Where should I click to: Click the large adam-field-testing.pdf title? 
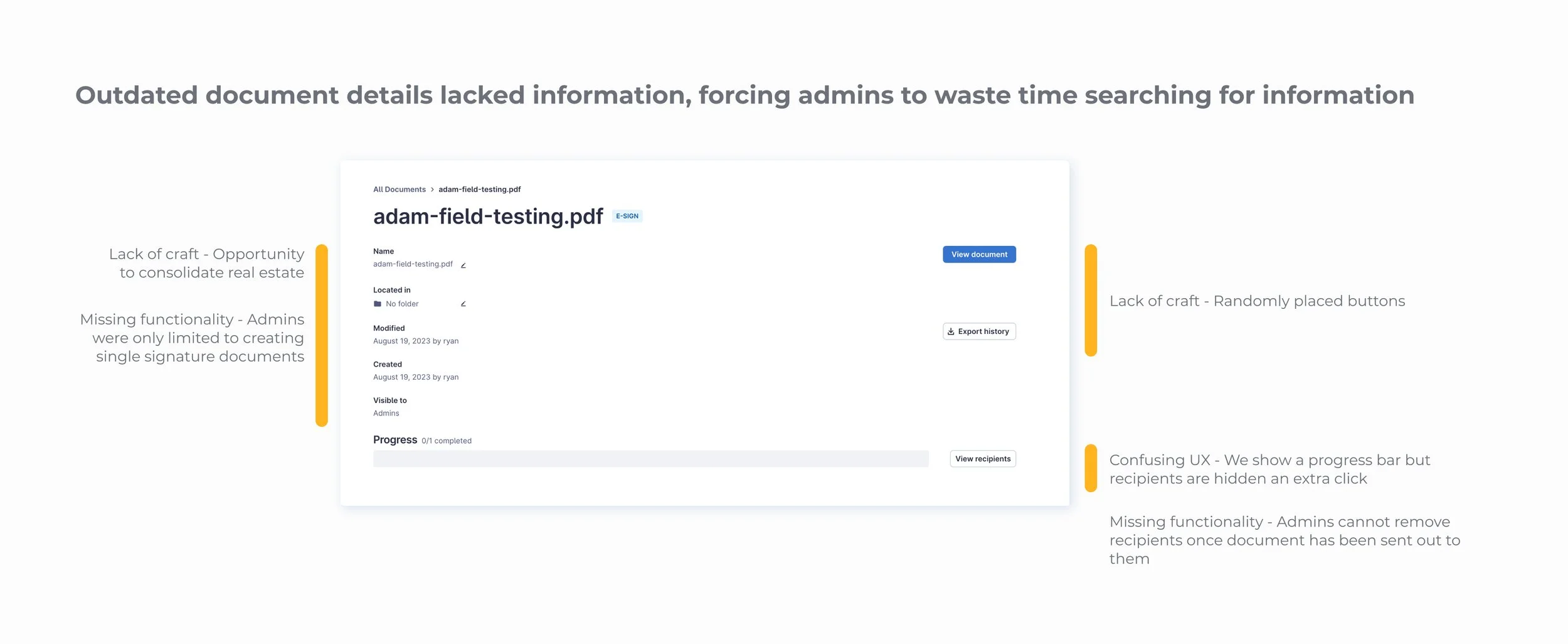[488, 217]
